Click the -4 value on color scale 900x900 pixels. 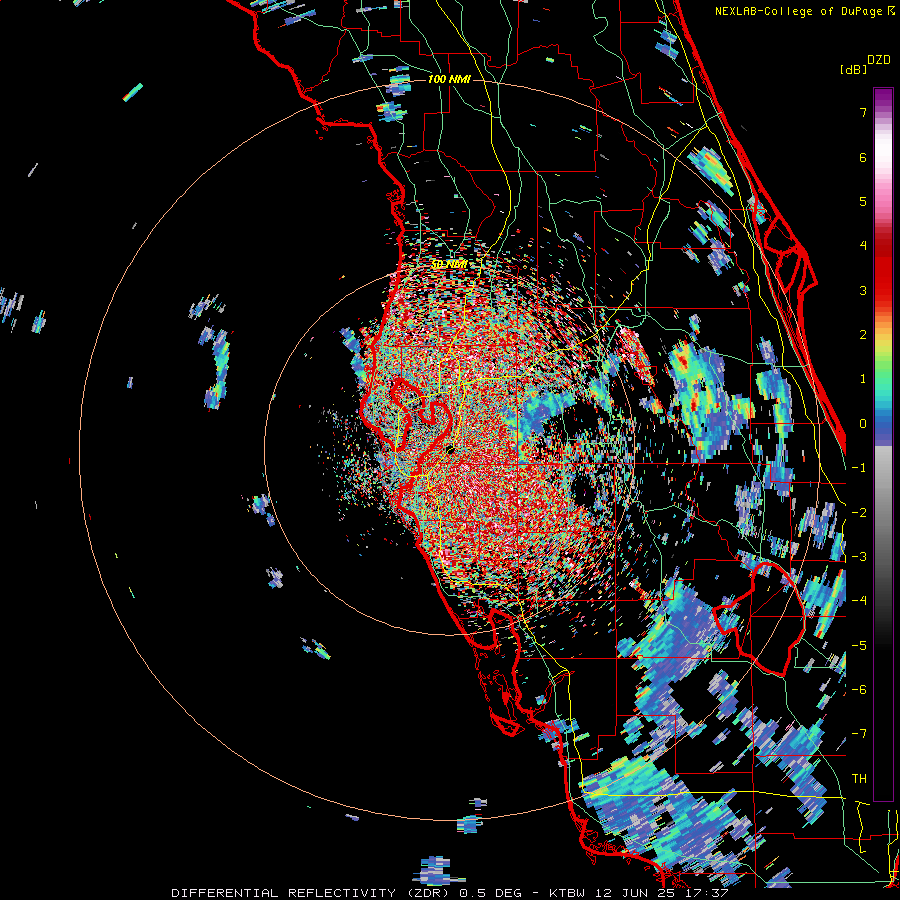(x=859, y=601)
